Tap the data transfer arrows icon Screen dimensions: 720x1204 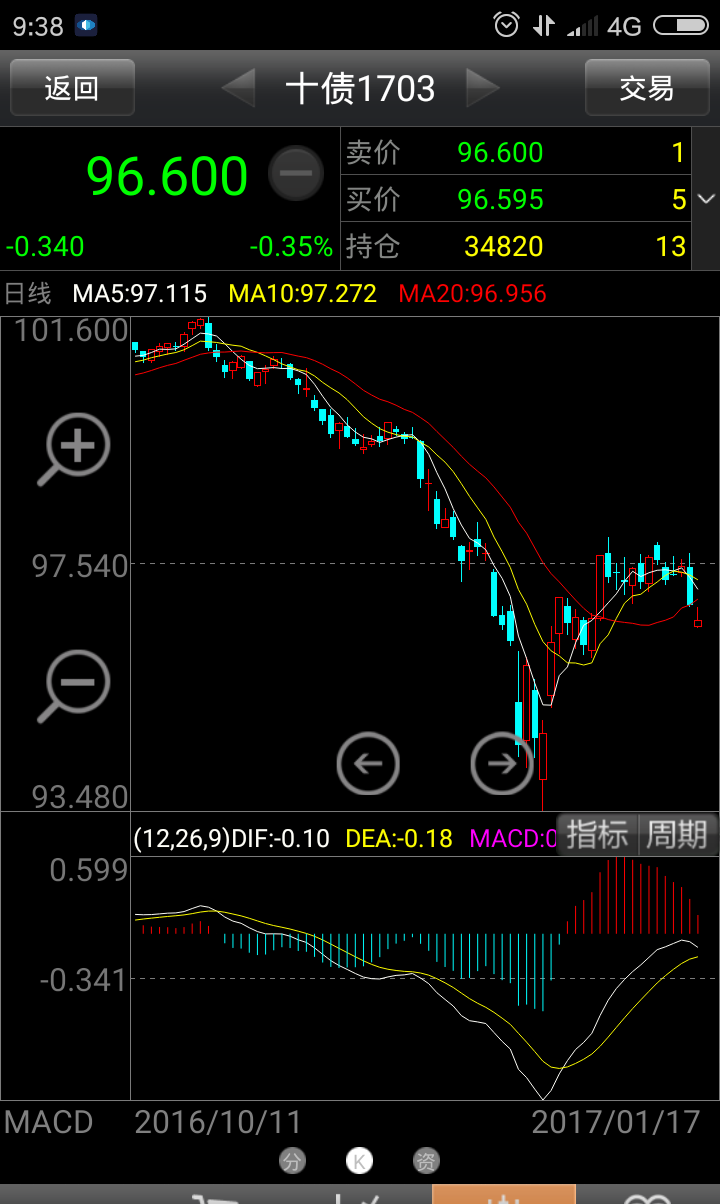544,25
